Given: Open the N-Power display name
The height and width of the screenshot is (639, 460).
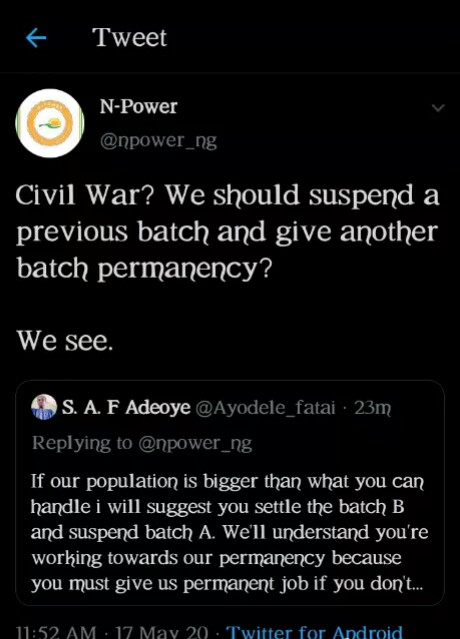Looking at the screenshot, I should point(139,107).
